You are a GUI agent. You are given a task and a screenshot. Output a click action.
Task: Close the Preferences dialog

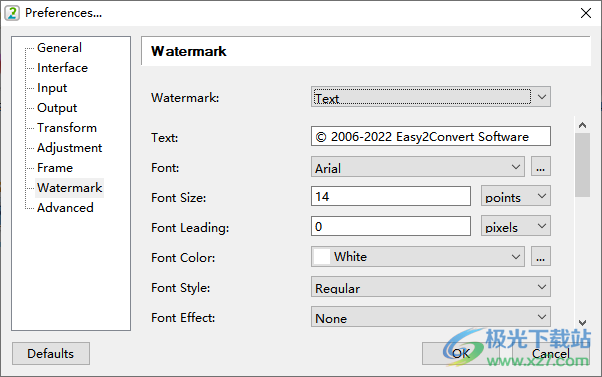585,13
